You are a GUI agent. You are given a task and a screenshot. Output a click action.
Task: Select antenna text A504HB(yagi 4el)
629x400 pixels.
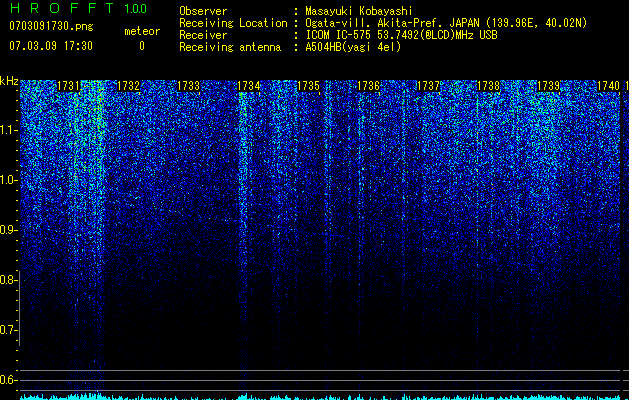pos(353,47)
